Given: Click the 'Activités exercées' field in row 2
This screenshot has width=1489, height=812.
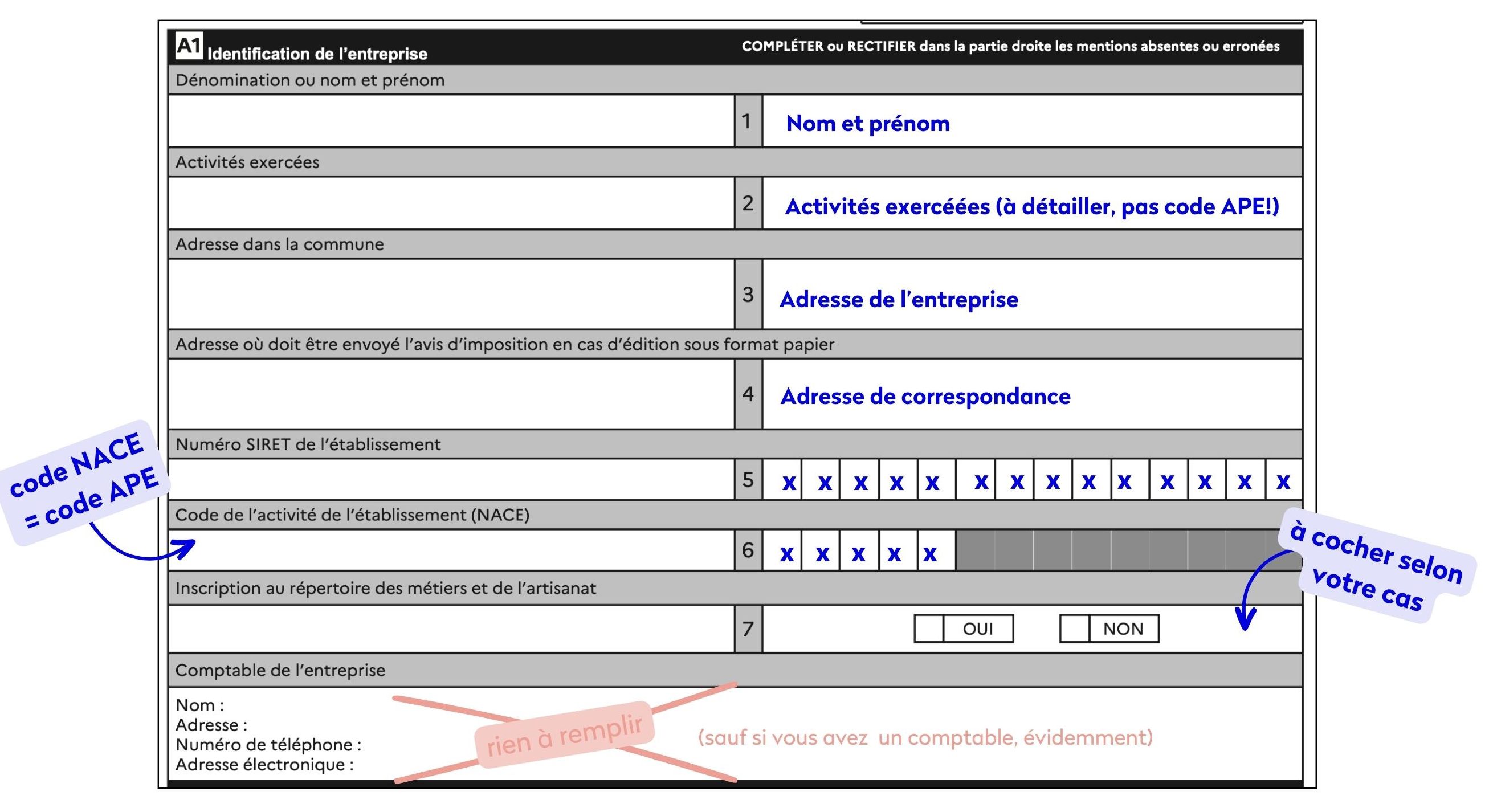Looking at the screenshot, I should pyautogui.click(x=1033, y=203).
